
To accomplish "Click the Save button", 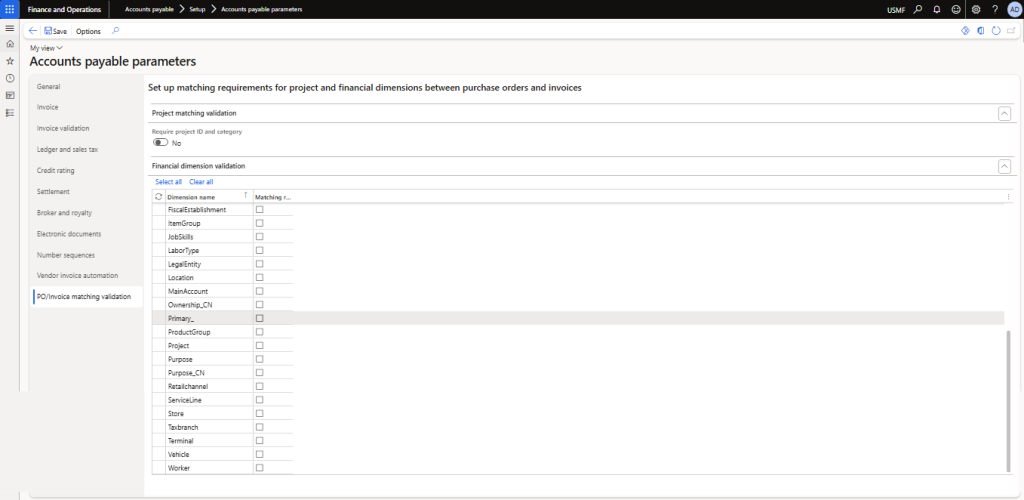I will pos(56,31).
